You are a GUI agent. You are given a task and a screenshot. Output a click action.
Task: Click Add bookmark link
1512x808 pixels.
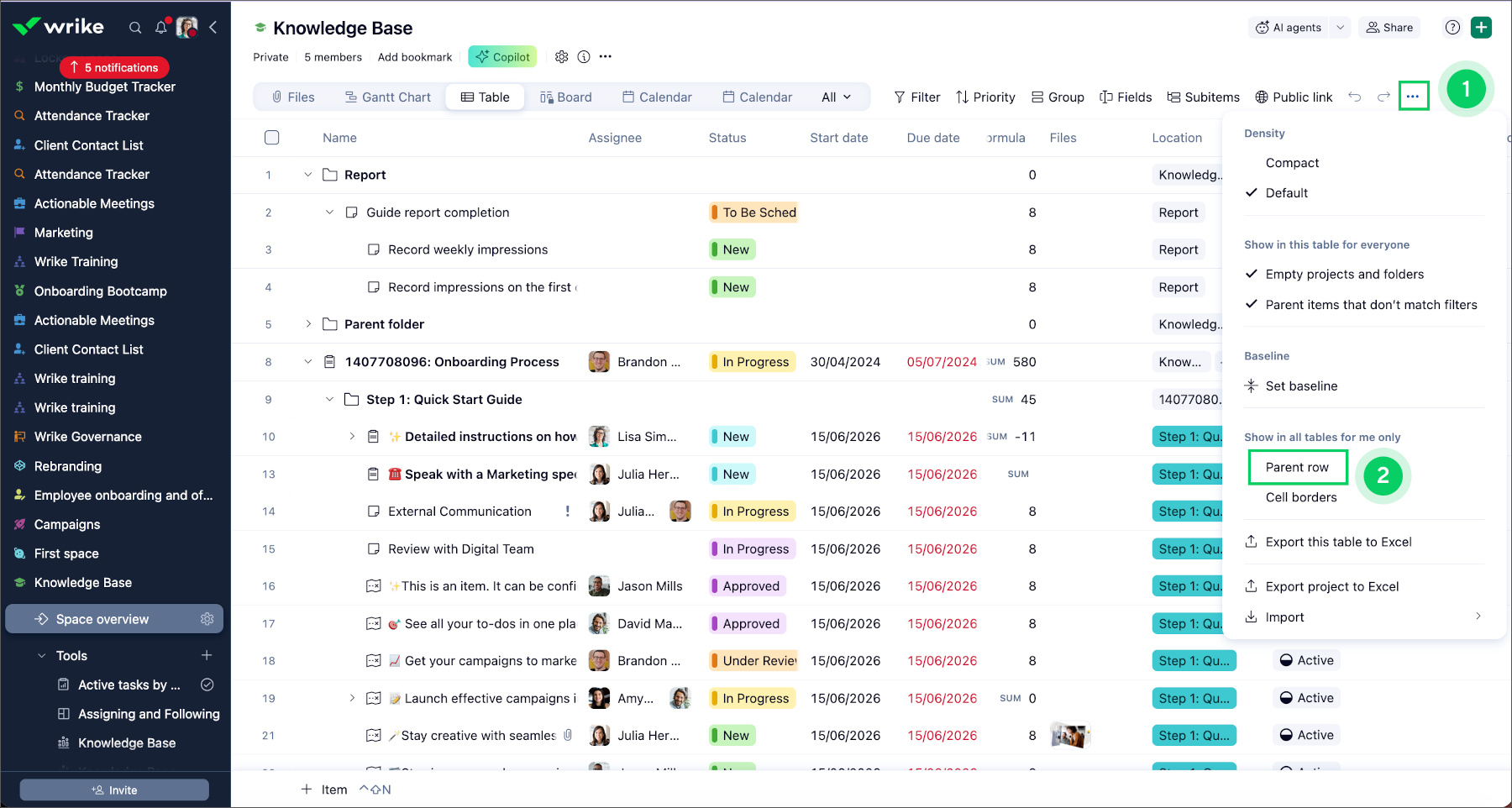coord(415,57)
